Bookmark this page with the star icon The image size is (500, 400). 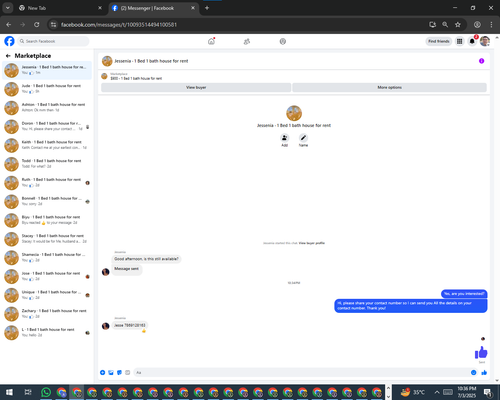(x=458, y=25)
